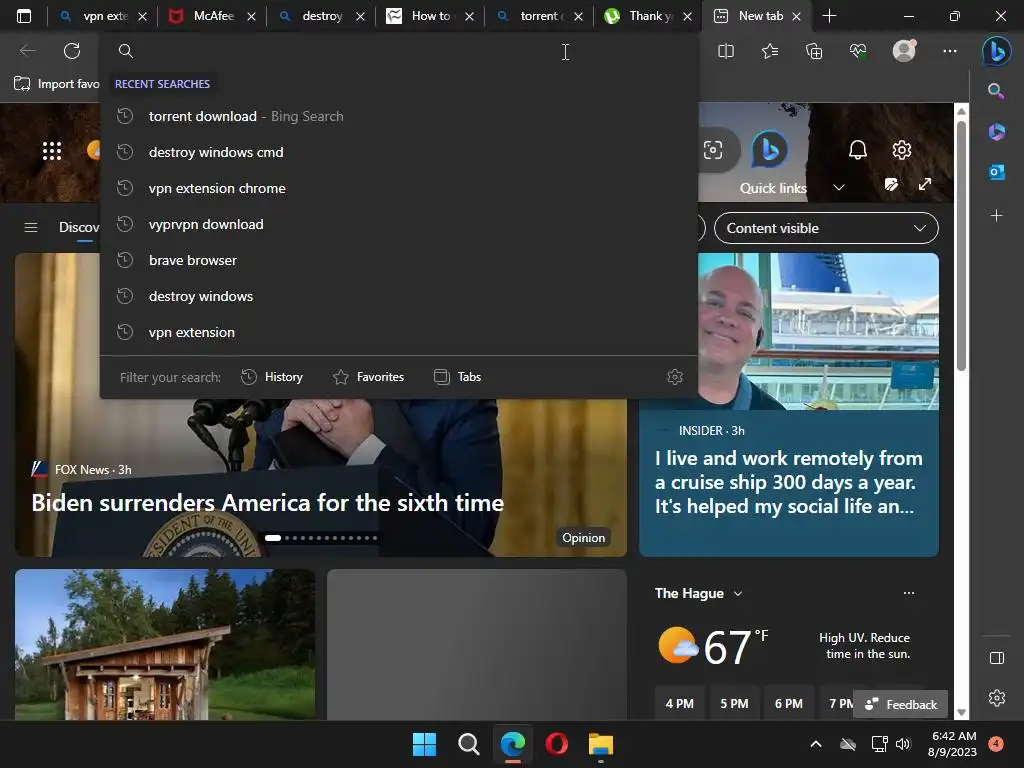Viewport: 1024px width, 768px height.
Task: Open a new tab with plus
Action: point(829,16)
